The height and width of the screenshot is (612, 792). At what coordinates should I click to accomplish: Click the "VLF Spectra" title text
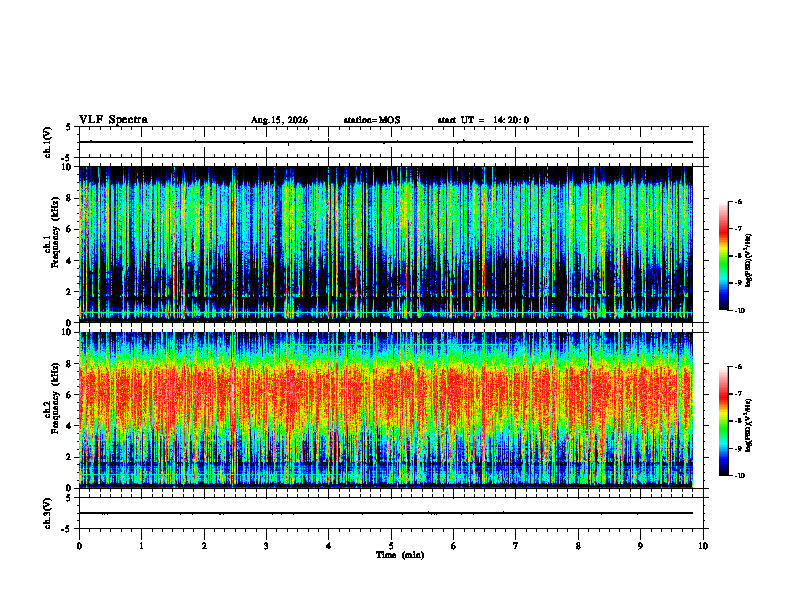tap(113, 120)
